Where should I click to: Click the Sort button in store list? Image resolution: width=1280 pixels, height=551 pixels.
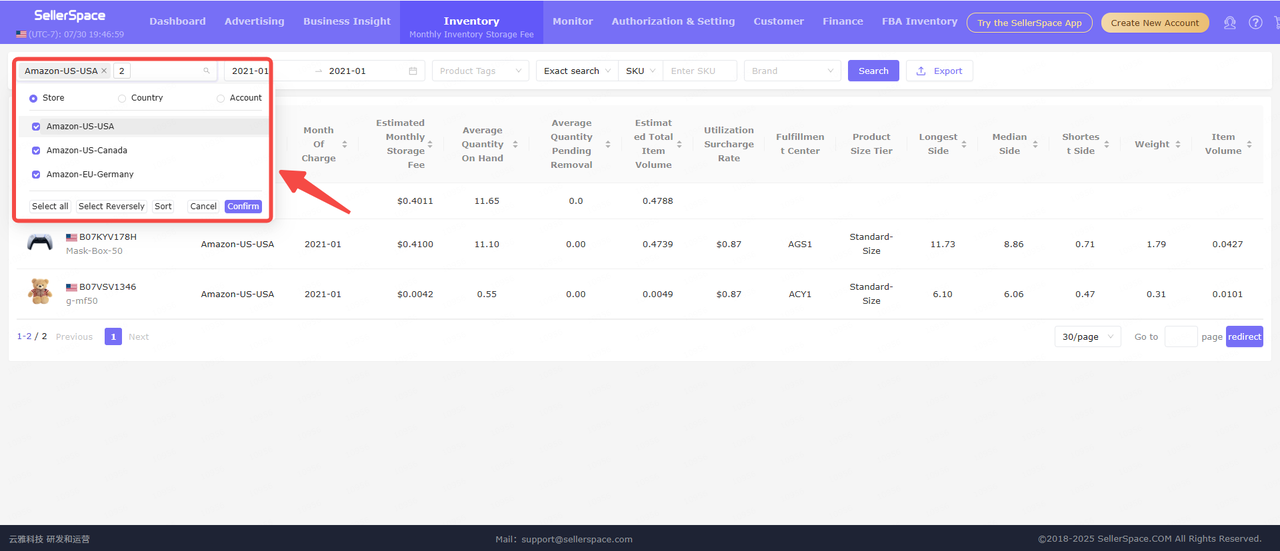click(163, 206)
